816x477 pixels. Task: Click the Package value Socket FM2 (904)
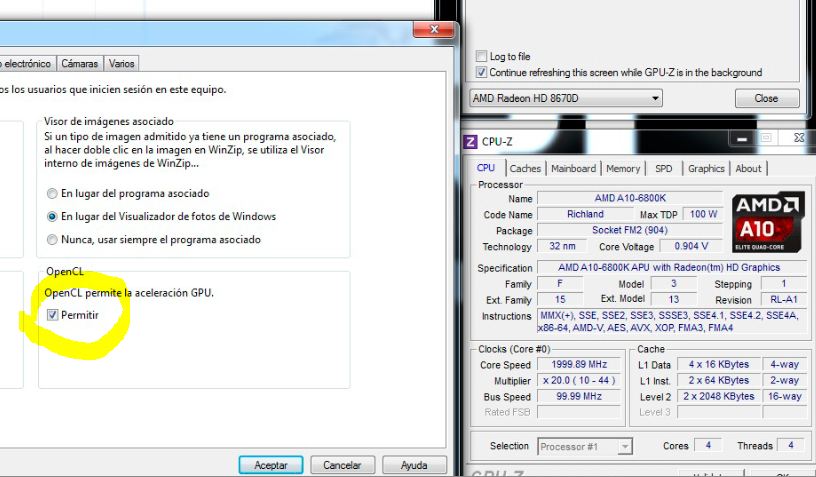pos(630,230)
